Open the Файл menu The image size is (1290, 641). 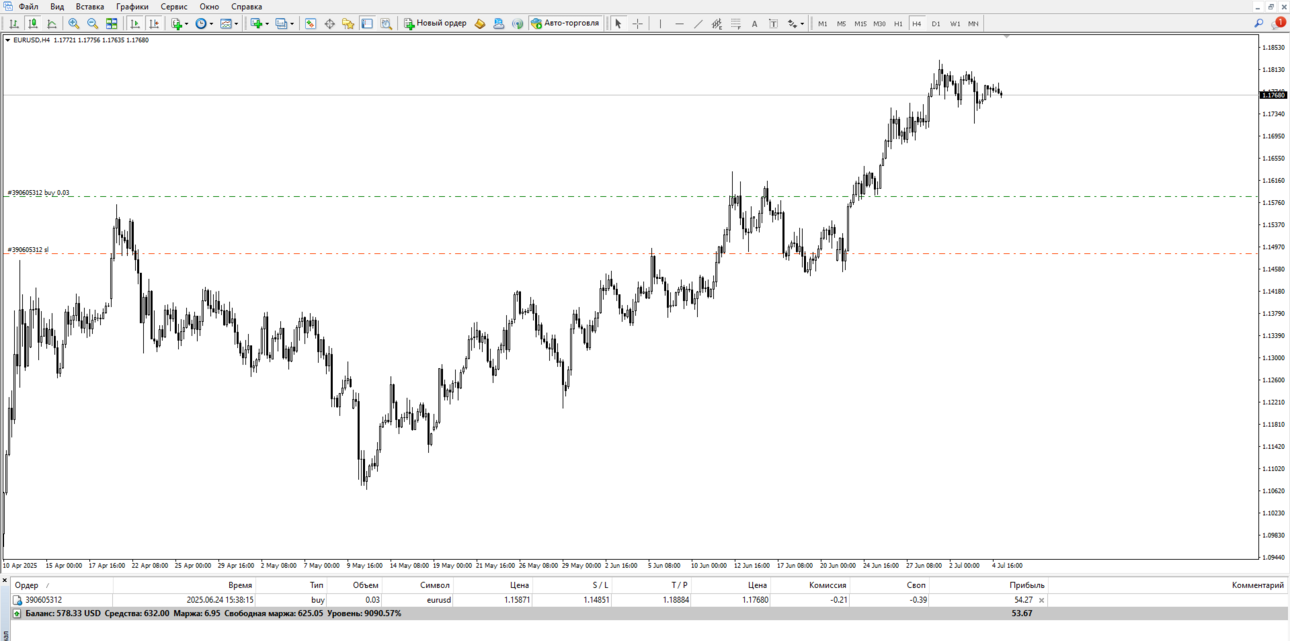coord(28,6)
